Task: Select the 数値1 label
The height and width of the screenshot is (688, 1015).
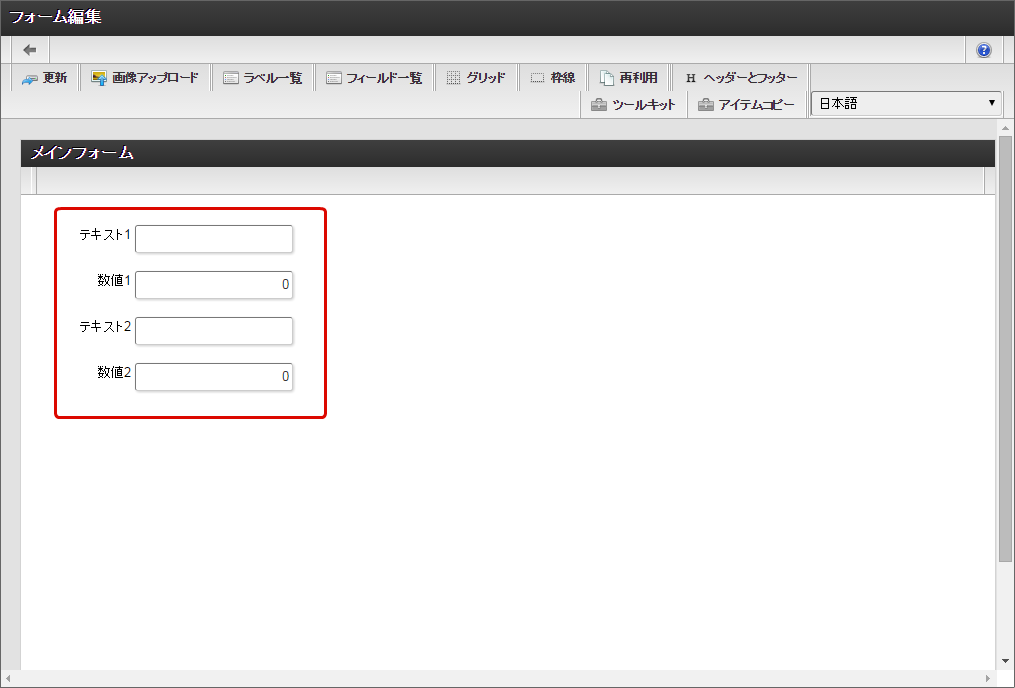Action: 114,280
